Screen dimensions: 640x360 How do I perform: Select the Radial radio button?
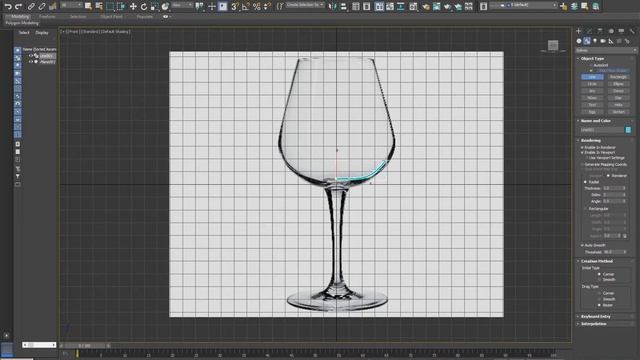(x=586, y=182)
